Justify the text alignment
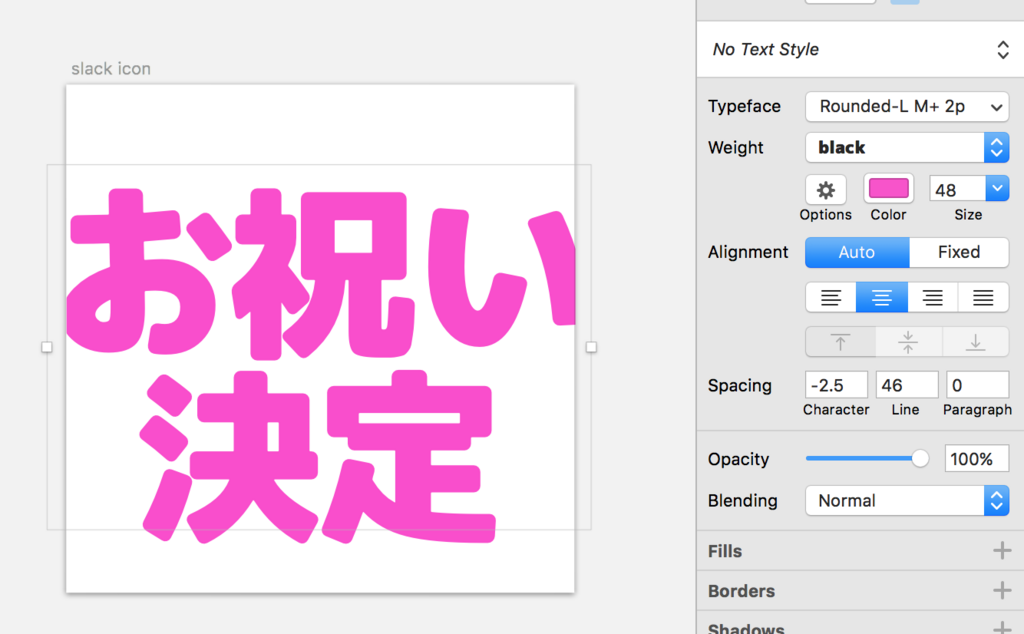The width and height of the screenshot is (1024, 634). (983, 298)
